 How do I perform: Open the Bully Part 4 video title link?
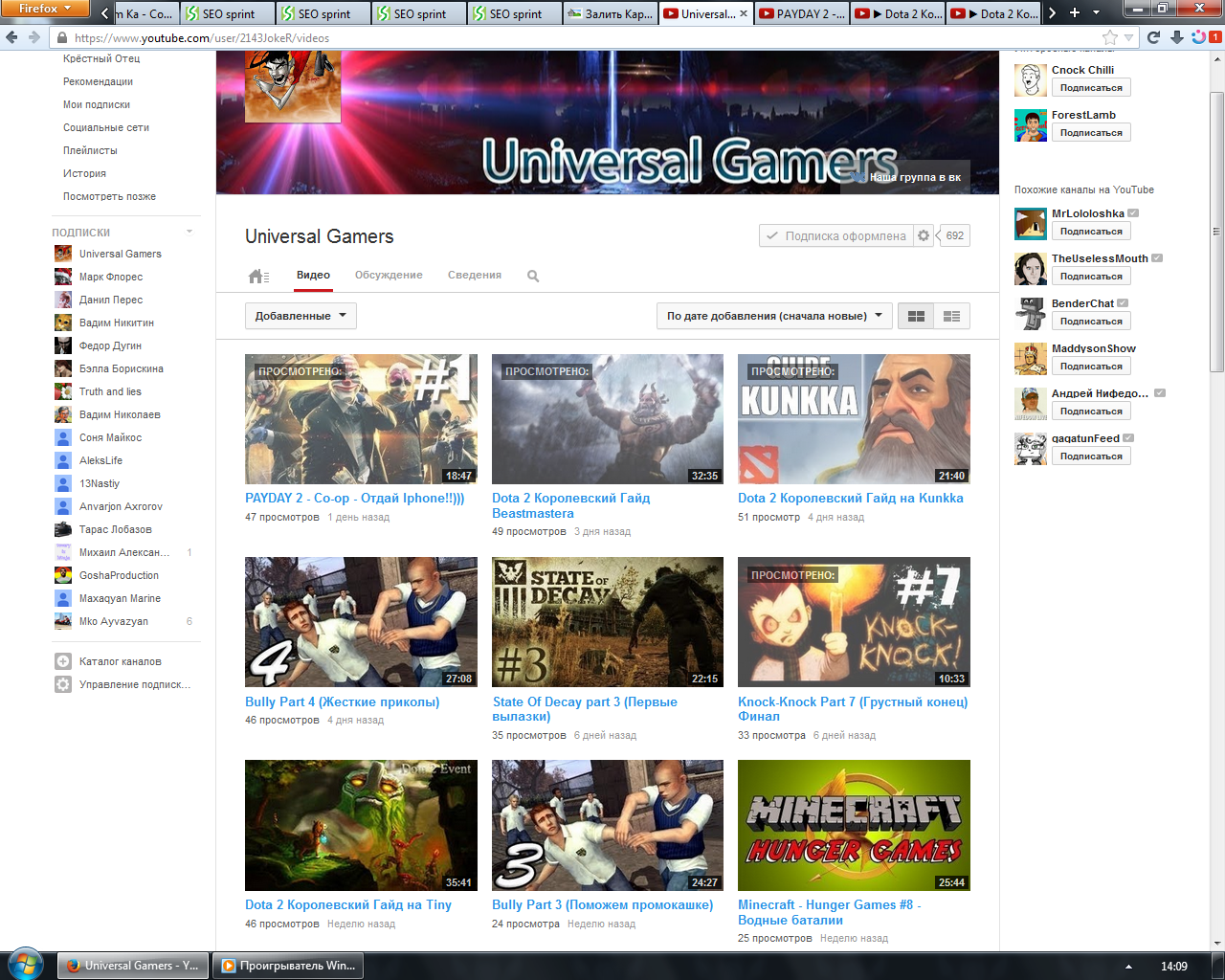pyautogui.click(x=343, y=702)
